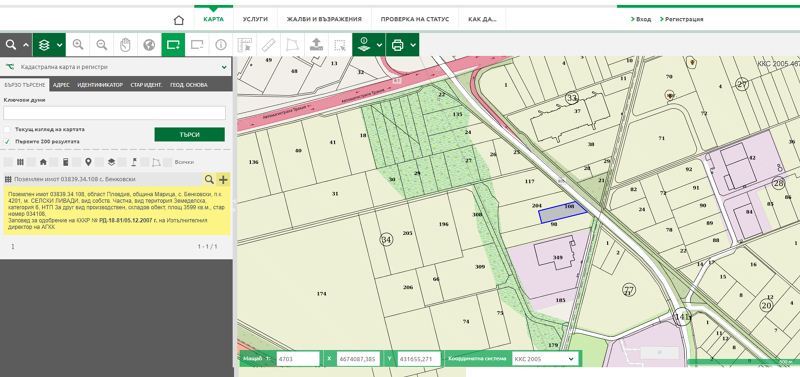Screen dimensions: 800x377
Task: Select the polygon area measure tool
Action: coord(292,45)
